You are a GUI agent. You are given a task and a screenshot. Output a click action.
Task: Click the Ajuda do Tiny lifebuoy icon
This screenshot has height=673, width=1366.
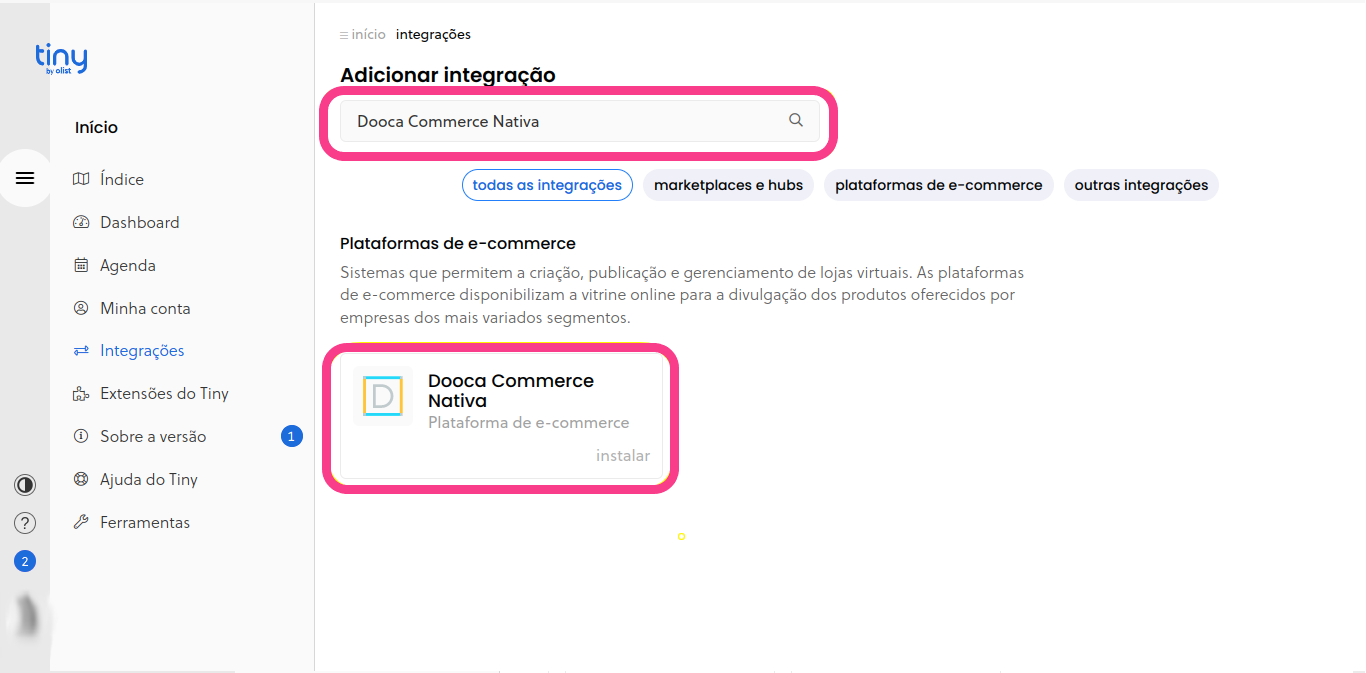click(81, 480)
